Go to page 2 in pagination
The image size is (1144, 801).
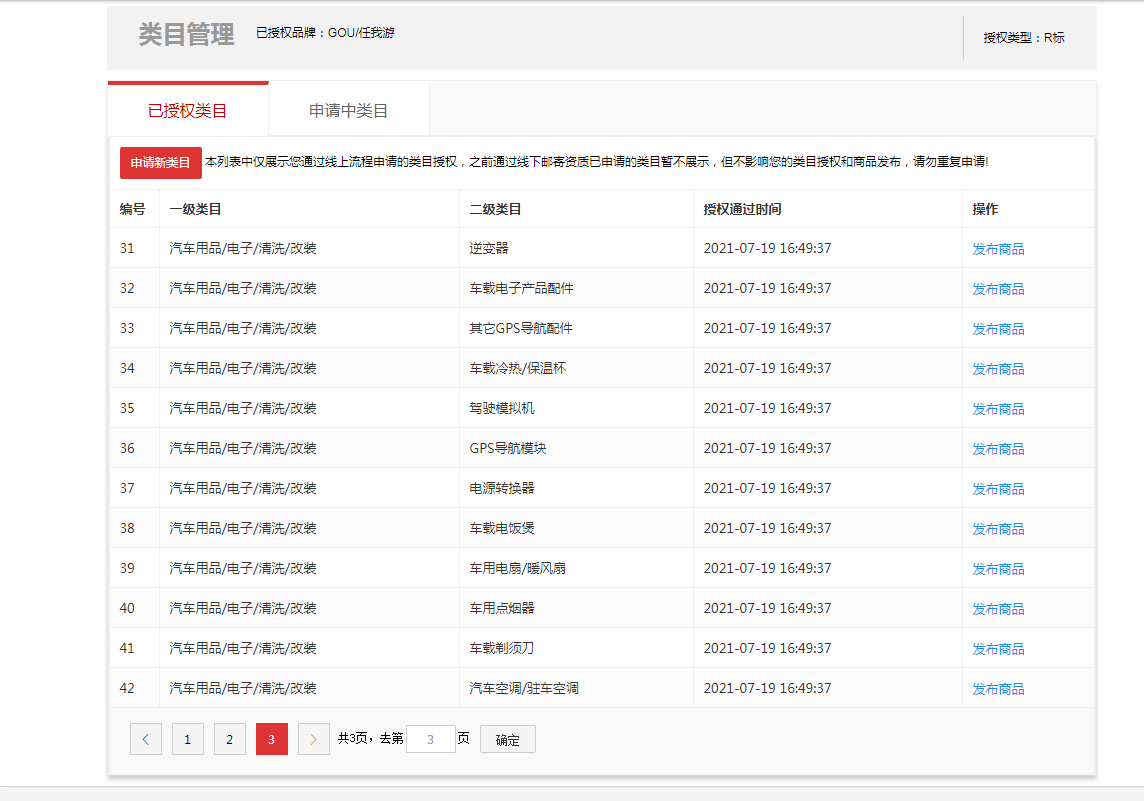coord(229,740)
